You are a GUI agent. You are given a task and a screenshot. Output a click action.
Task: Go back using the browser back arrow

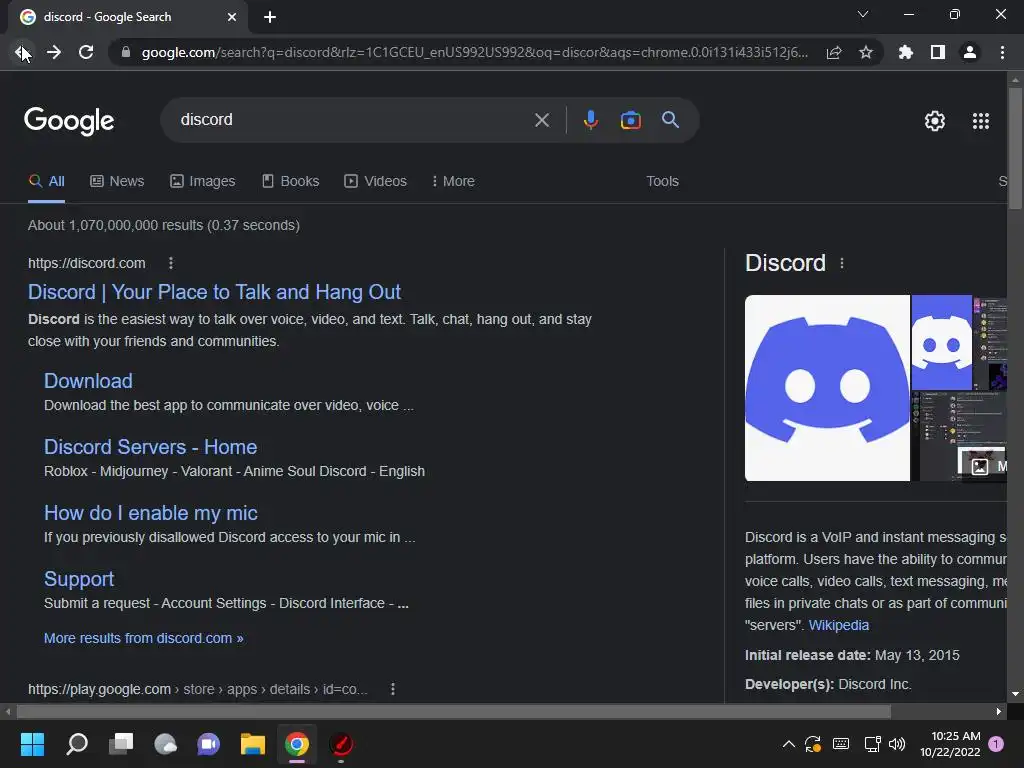(21, 52)
